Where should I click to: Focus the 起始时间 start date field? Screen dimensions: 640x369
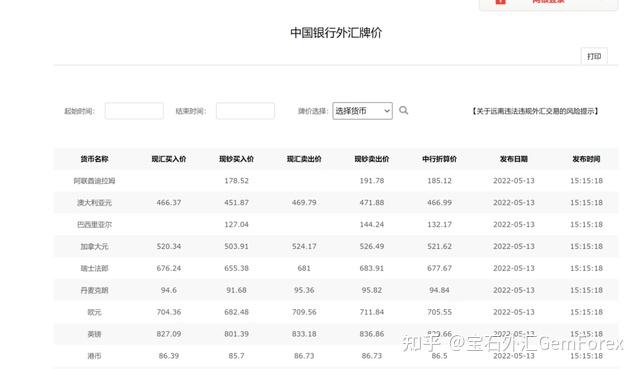coord(134,111)
